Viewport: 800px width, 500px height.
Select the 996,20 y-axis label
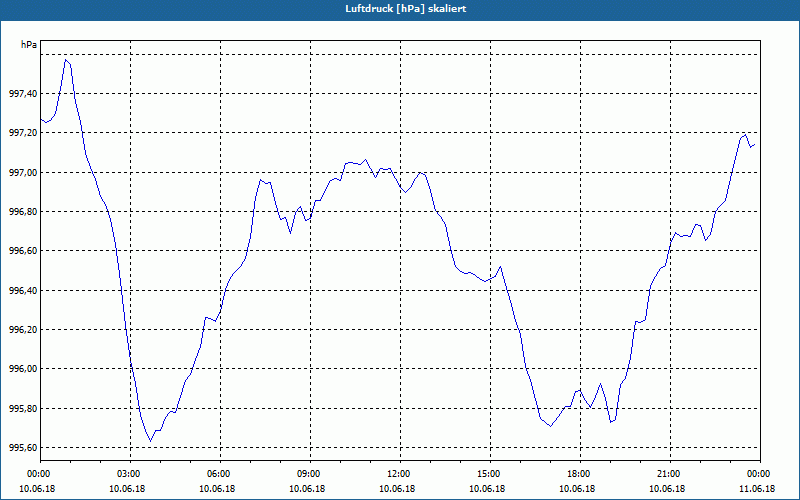tap(23, 330)
